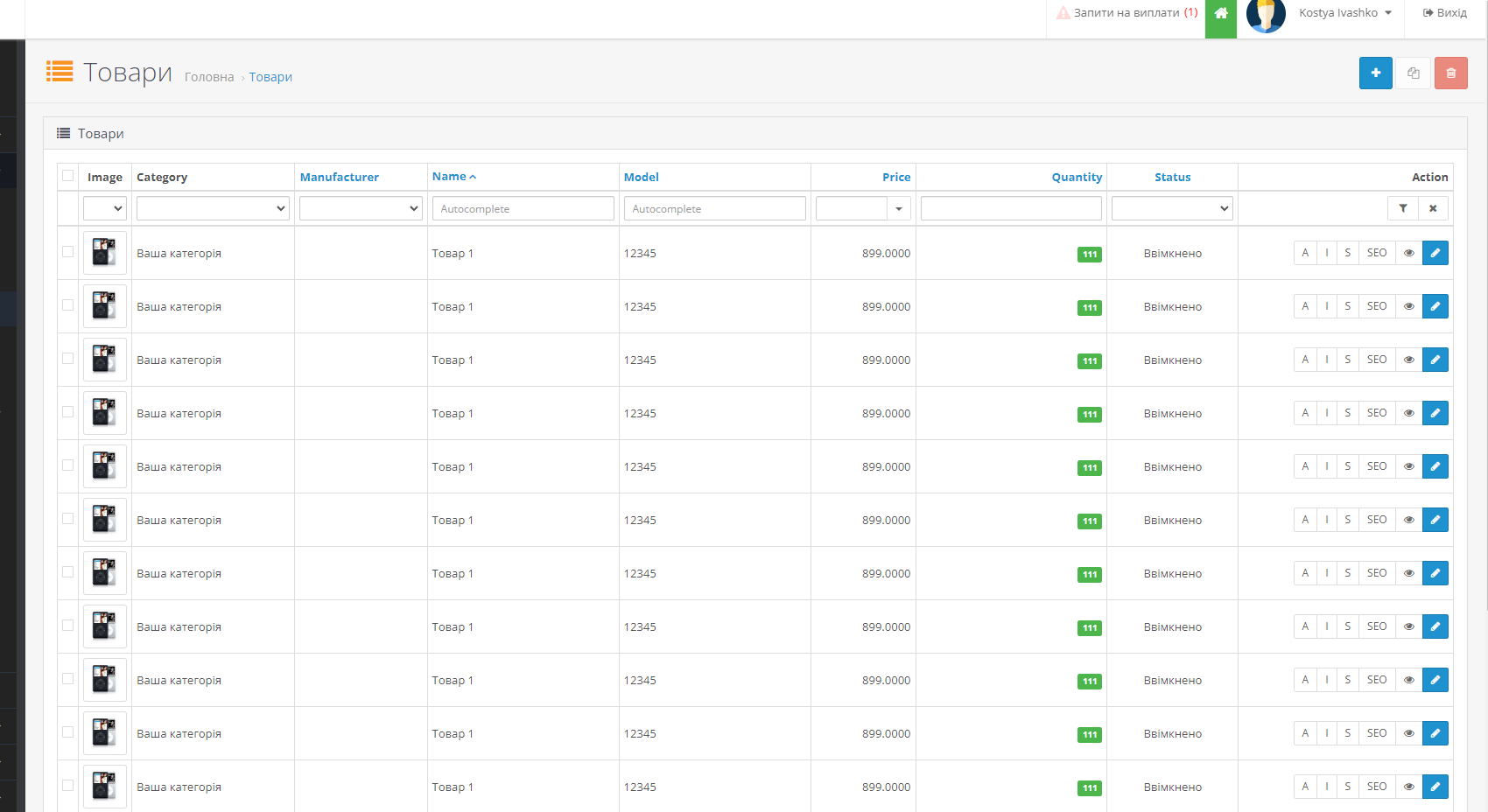The height and width of the screenshot is (812, 1488).
Task: Click the copy product icon button
Action: (1413, 73)
